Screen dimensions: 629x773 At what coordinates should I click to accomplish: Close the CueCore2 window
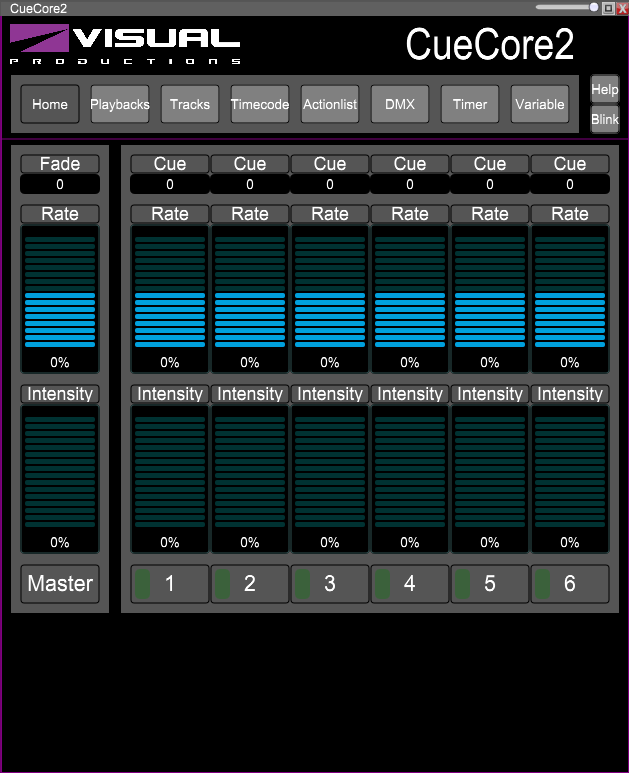pyautogui.click(x=622, y=8)
